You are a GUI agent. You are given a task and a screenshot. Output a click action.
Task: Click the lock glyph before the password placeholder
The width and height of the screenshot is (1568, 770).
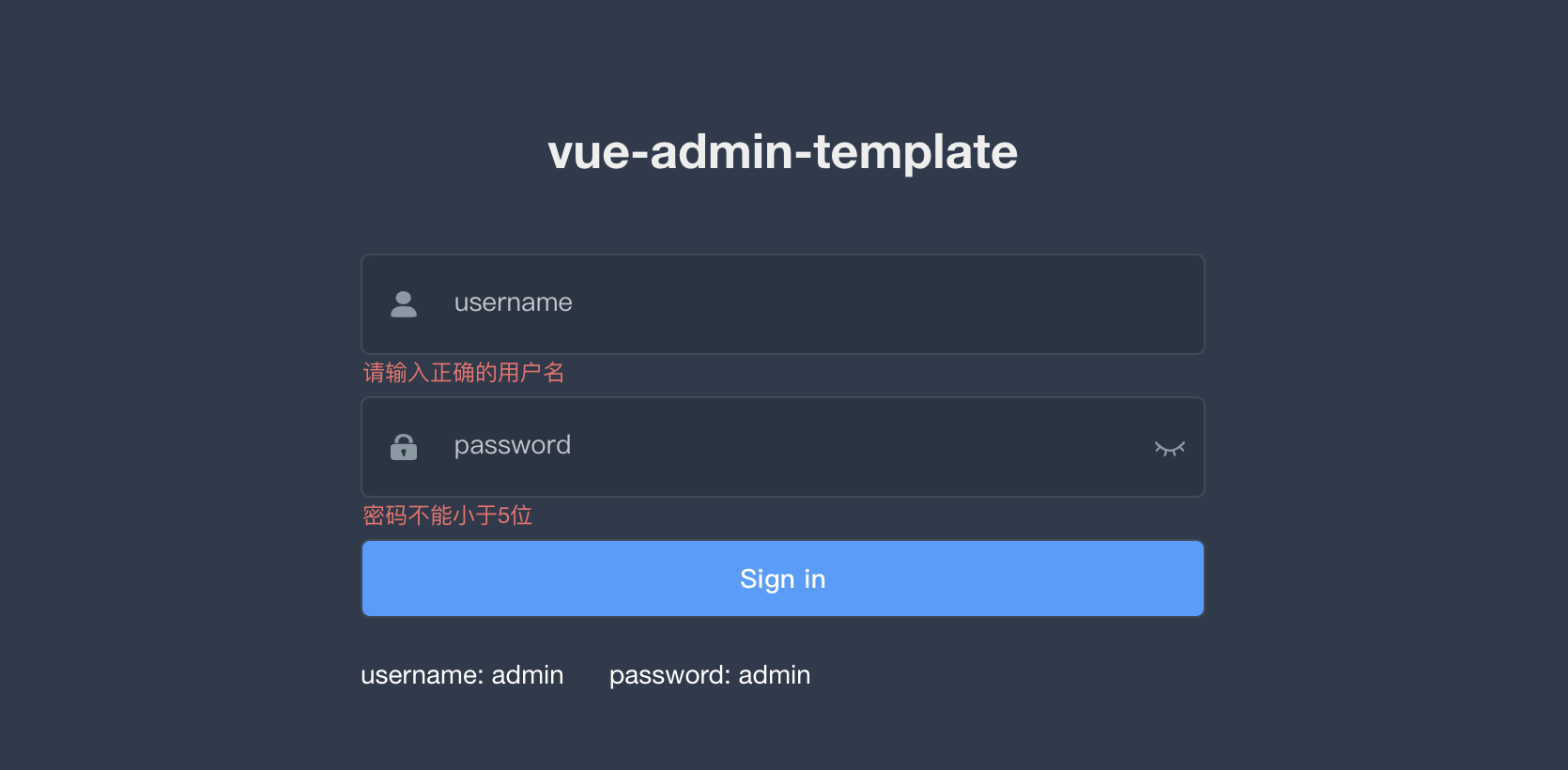(403, 446)
